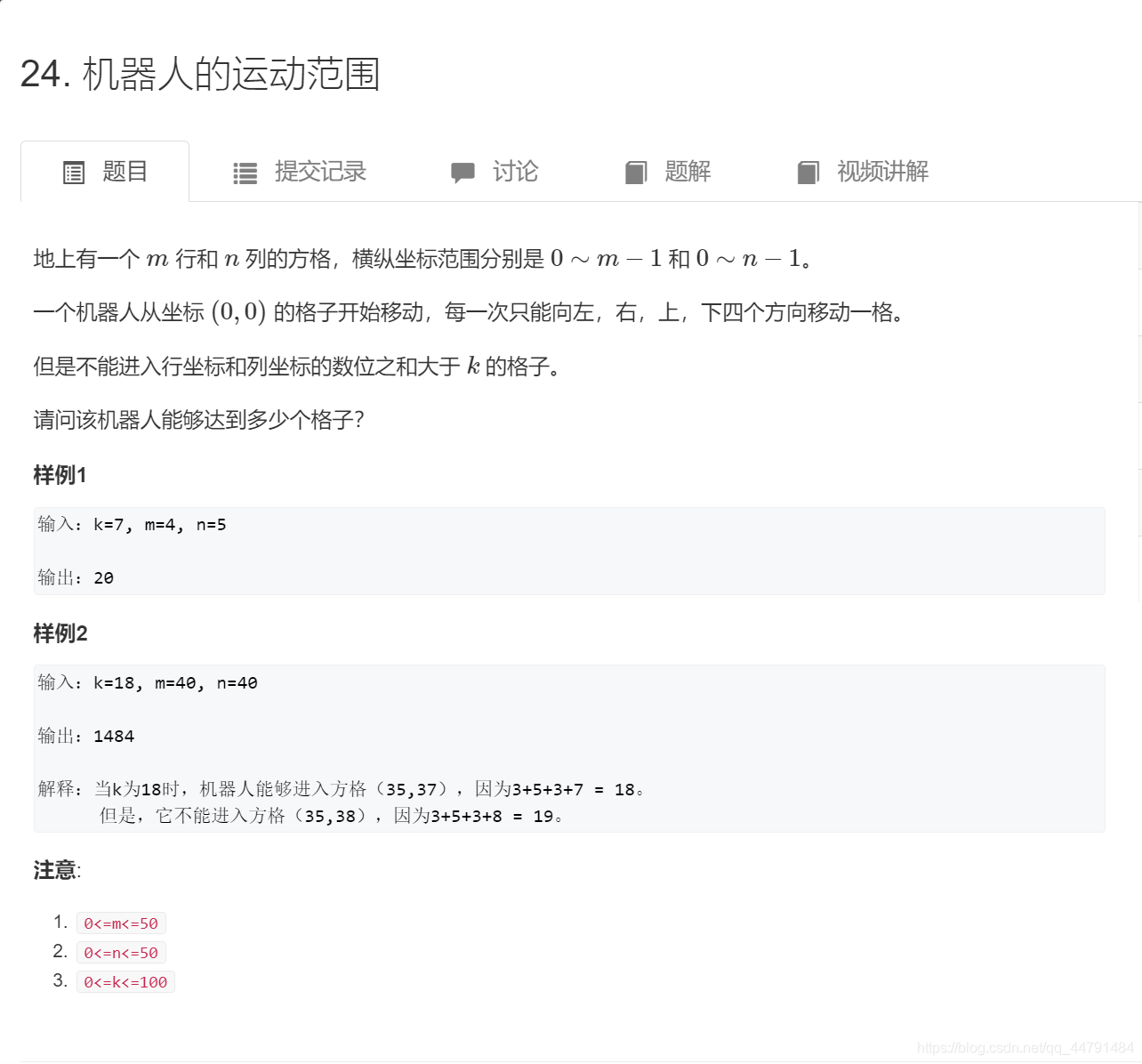Switch to the 提交记录 tab
This screenshot has width=1142, height=1064.
tap(300, 172)
